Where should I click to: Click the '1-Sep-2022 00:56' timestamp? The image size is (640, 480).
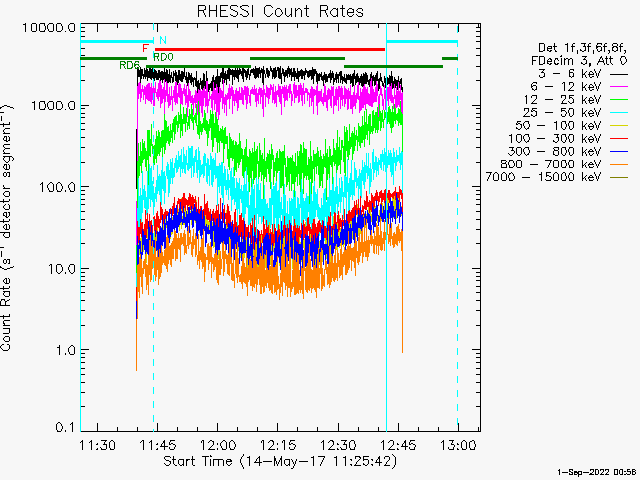tap(596, 472)
